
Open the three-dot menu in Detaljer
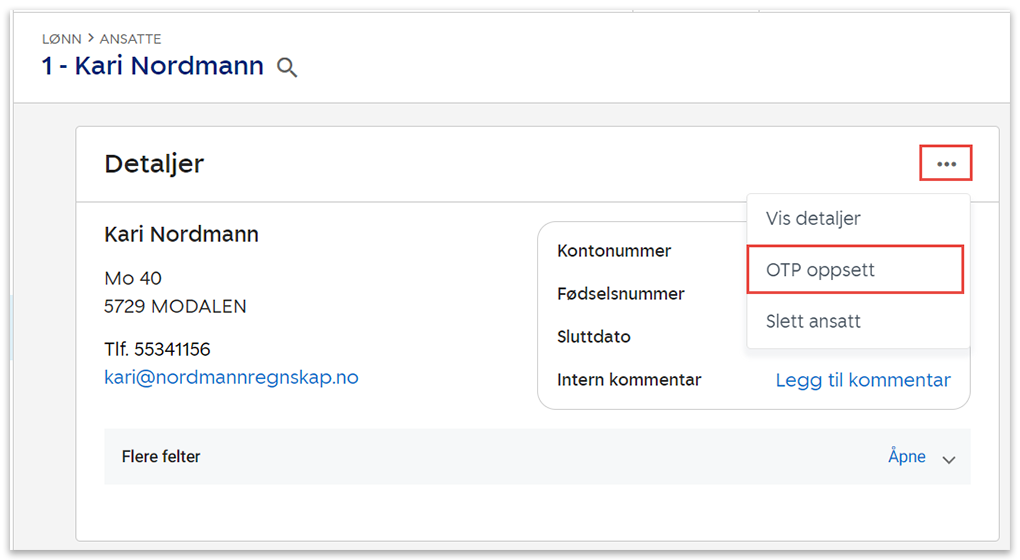pos(946,164)
